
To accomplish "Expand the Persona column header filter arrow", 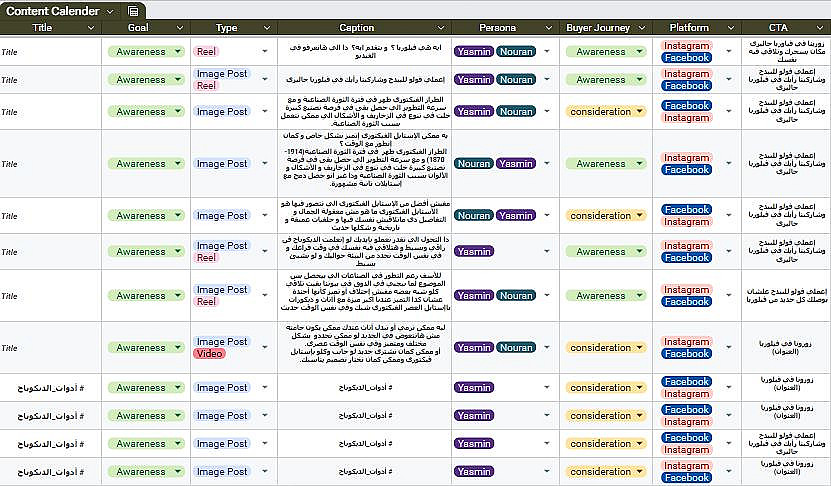I will tap(549, 28).
